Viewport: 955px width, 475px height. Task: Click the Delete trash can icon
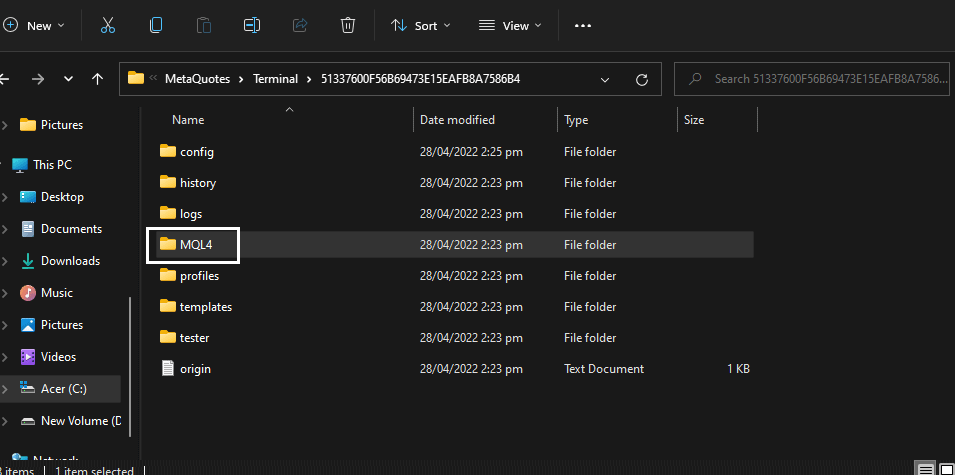(x=348, y=25)
